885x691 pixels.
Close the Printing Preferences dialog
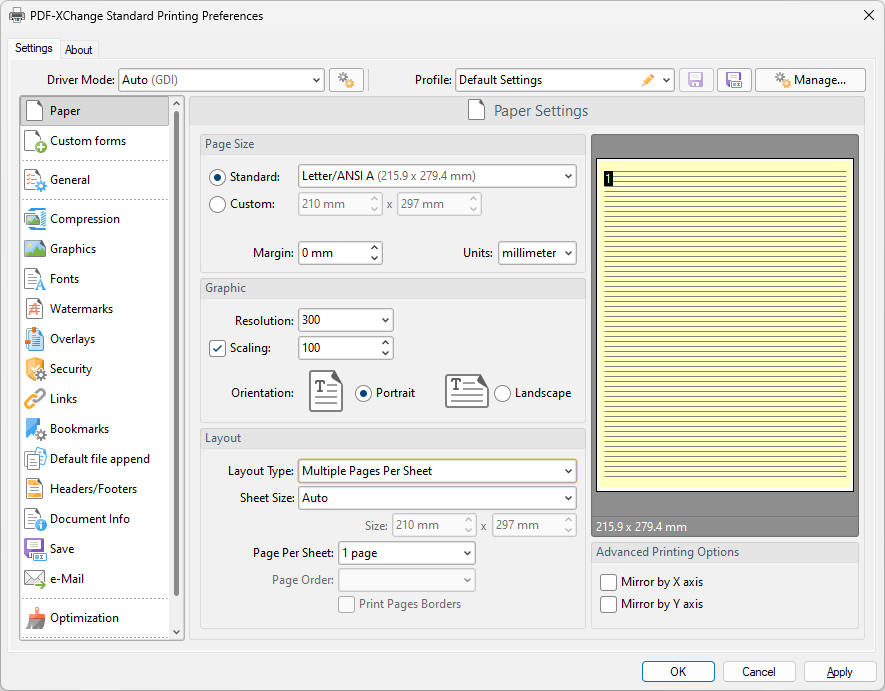(869, 15)
